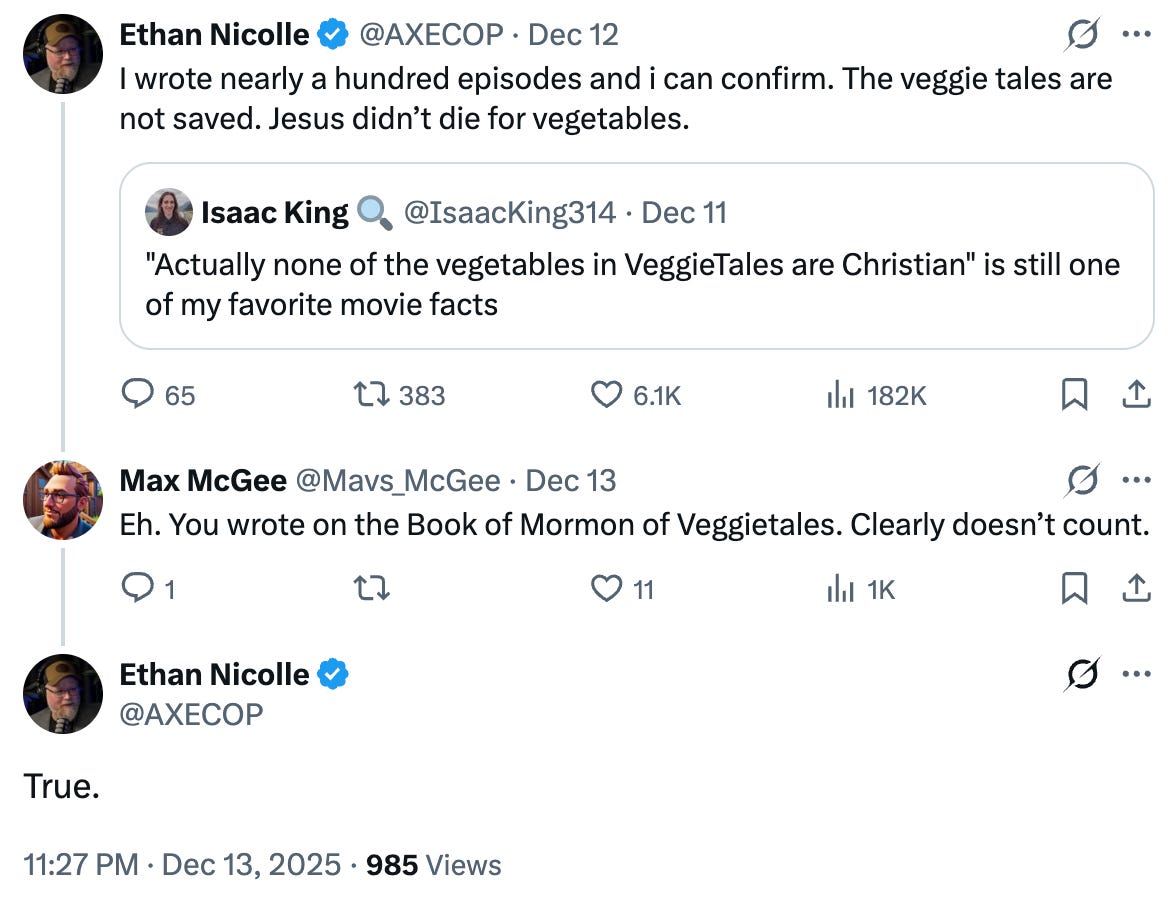Open Isaac King's quoted tweet
1174x912 pixels.
636,285
